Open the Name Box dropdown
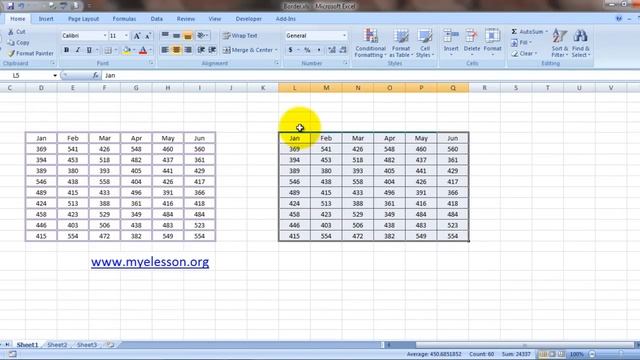This screenshot has height=360, width=640. 55,76
